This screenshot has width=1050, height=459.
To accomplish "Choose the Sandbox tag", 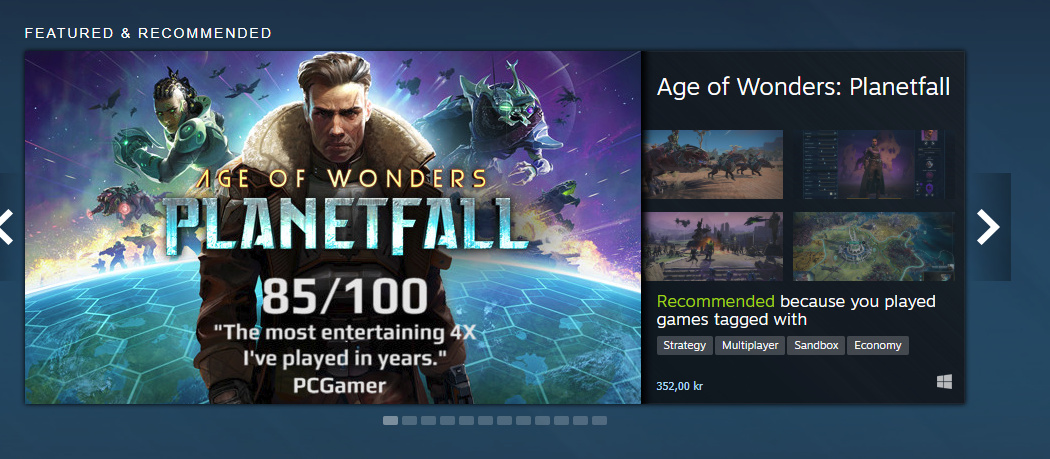I will pyautogui.click(x=816, y=346).
